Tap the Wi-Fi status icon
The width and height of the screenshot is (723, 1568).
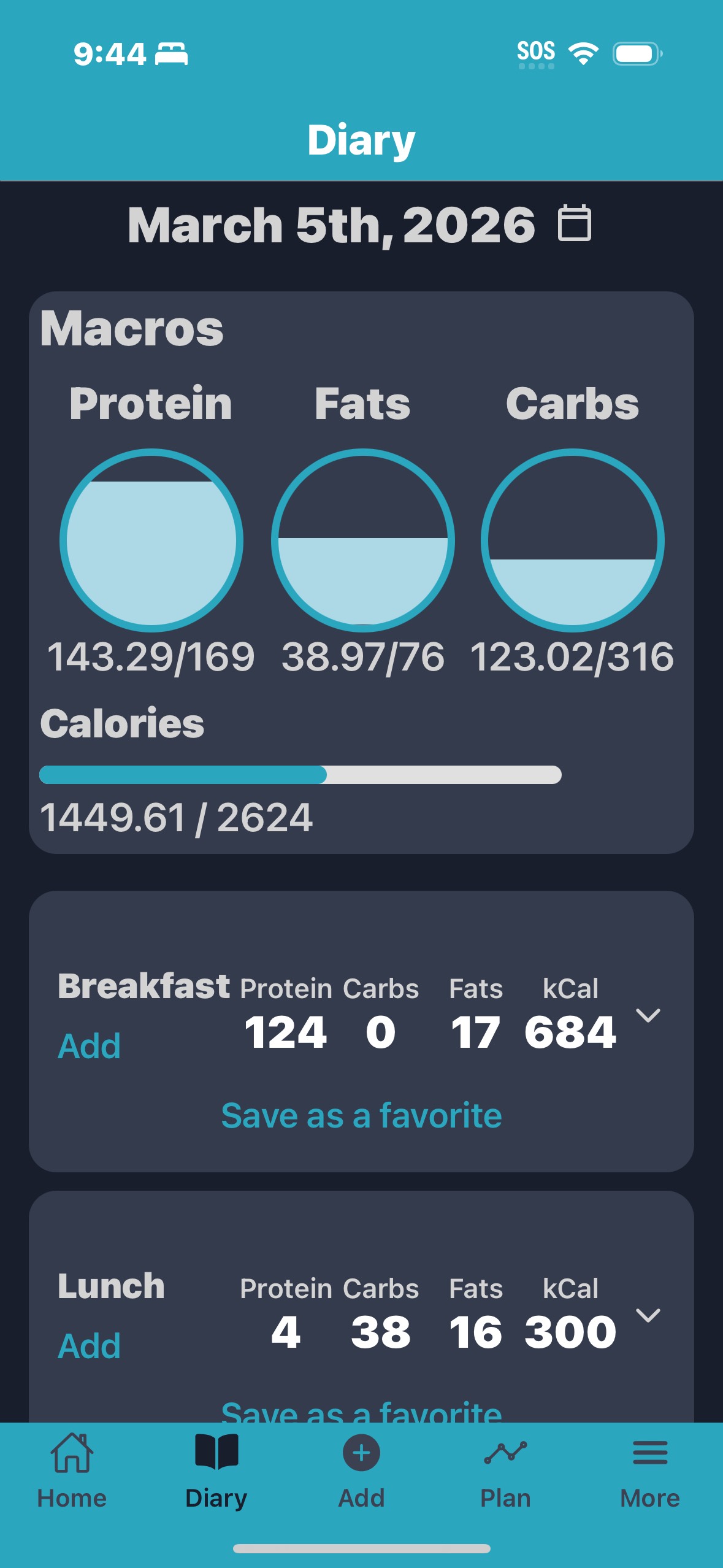[584, 53]
